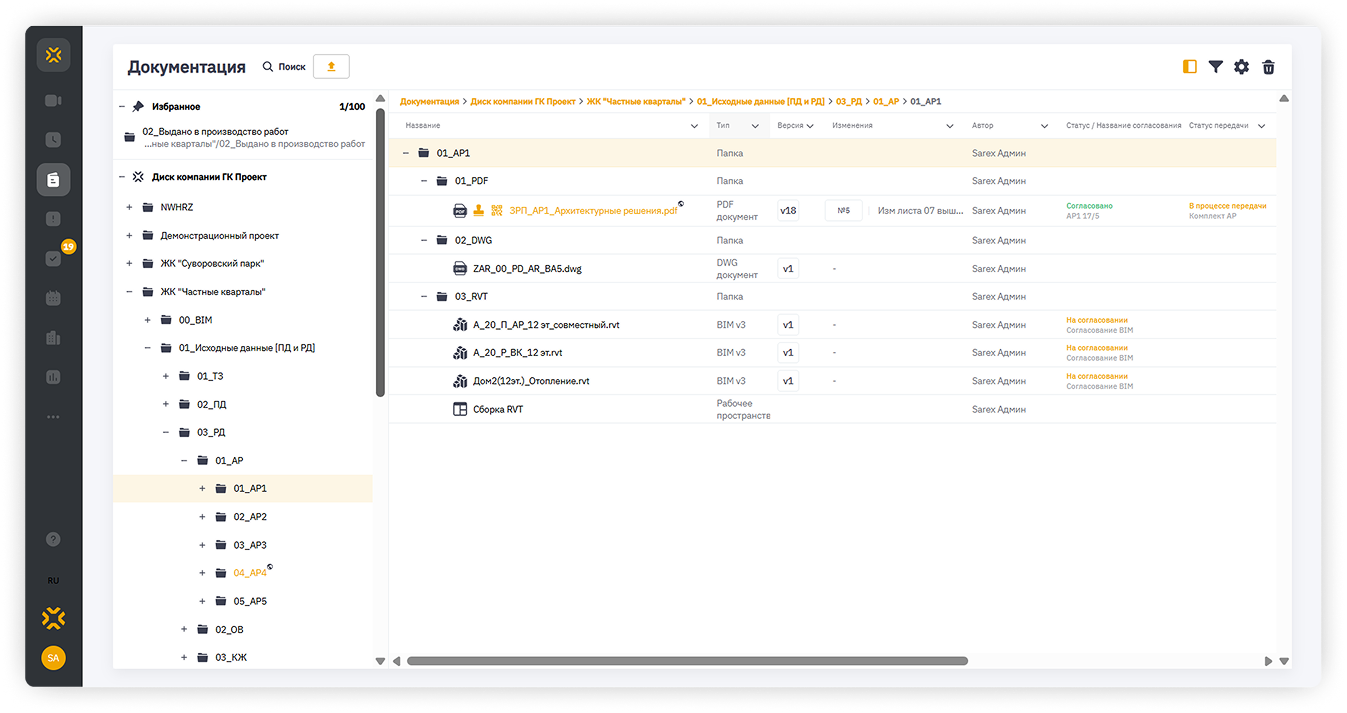The width and height of the screenshot is (1347, 713).
Task: Click the QR code icon on the PDF row
Action: click(x=497, y=211)
